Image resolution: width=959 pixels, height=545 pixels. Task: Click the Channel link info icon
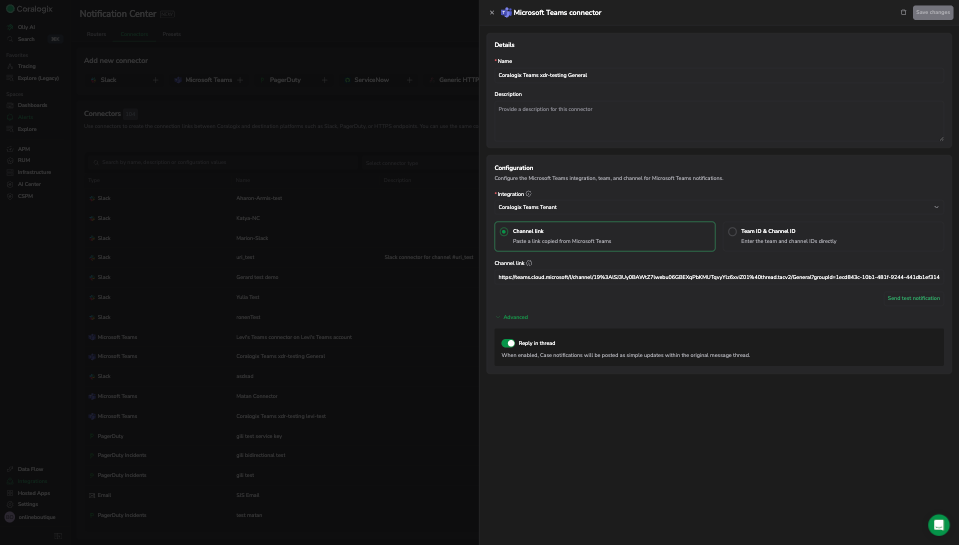tap(529, 263)
